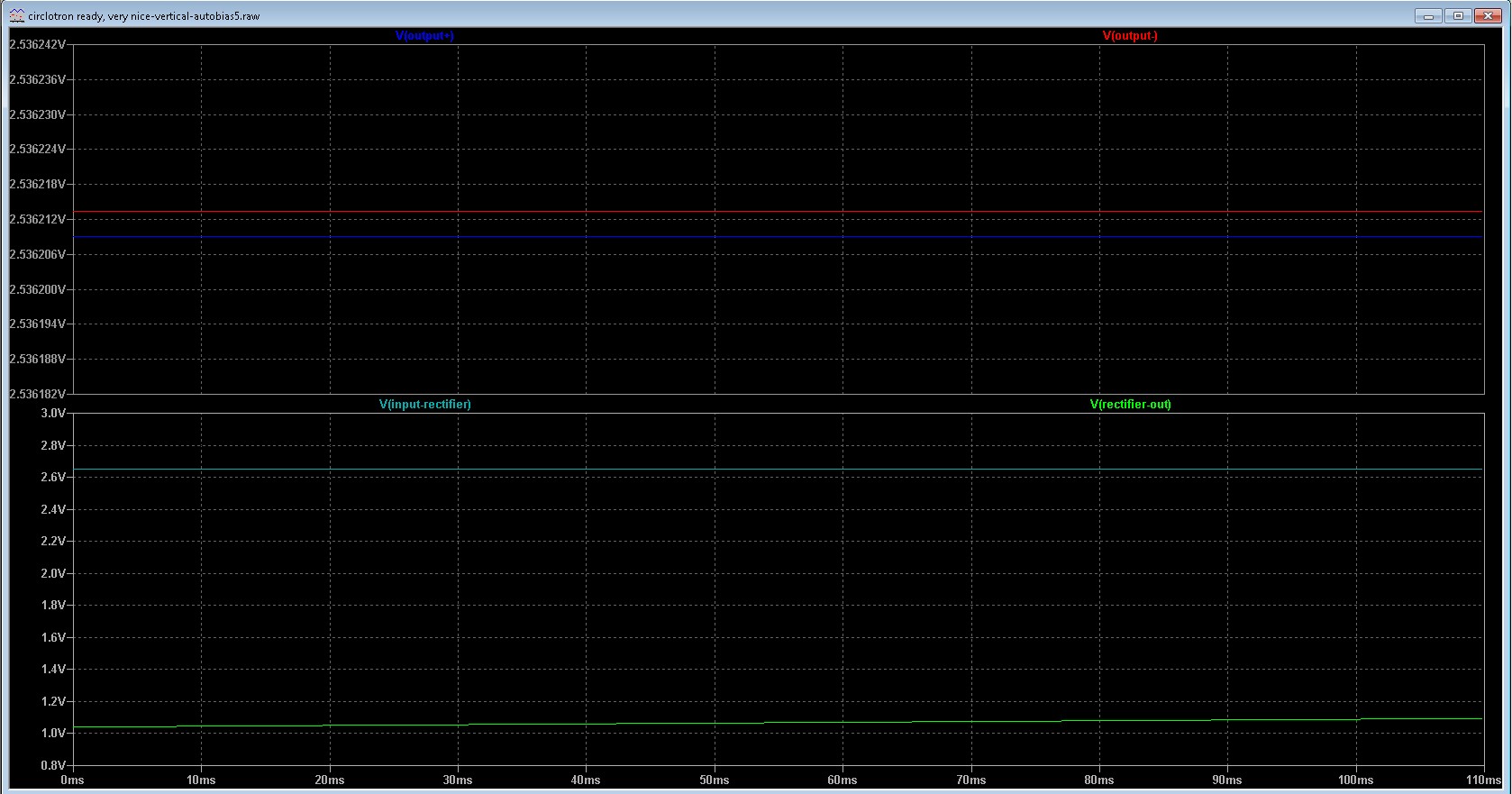Click the 110ms time axis label

tap(1483, 780)
